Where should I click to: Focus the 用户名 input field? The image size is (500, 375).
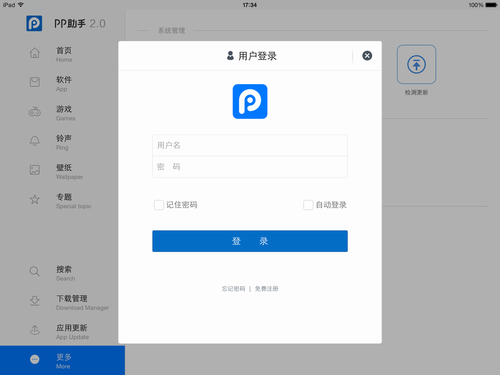tap(250, 145)
